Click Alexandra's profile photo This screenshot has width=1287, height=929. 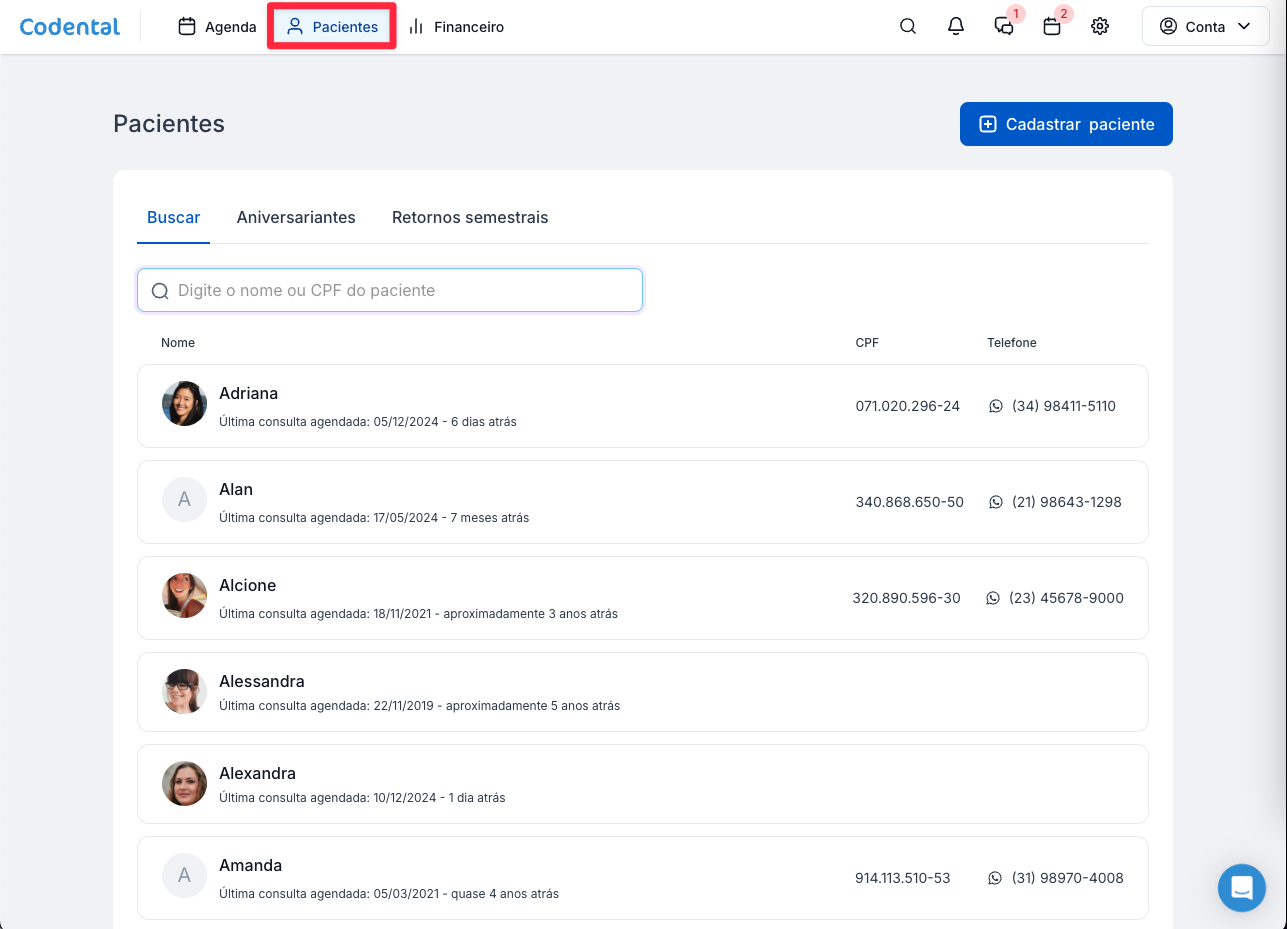[x=184, y=784]
